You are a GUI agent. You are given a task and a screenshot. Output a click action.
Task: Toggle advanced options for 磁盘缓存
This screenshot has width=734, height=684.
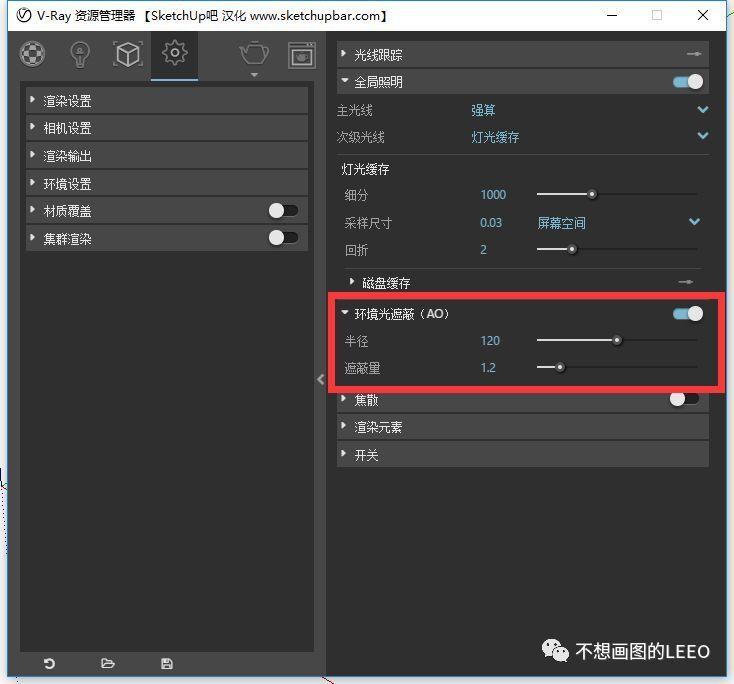[x=686, y=282]
